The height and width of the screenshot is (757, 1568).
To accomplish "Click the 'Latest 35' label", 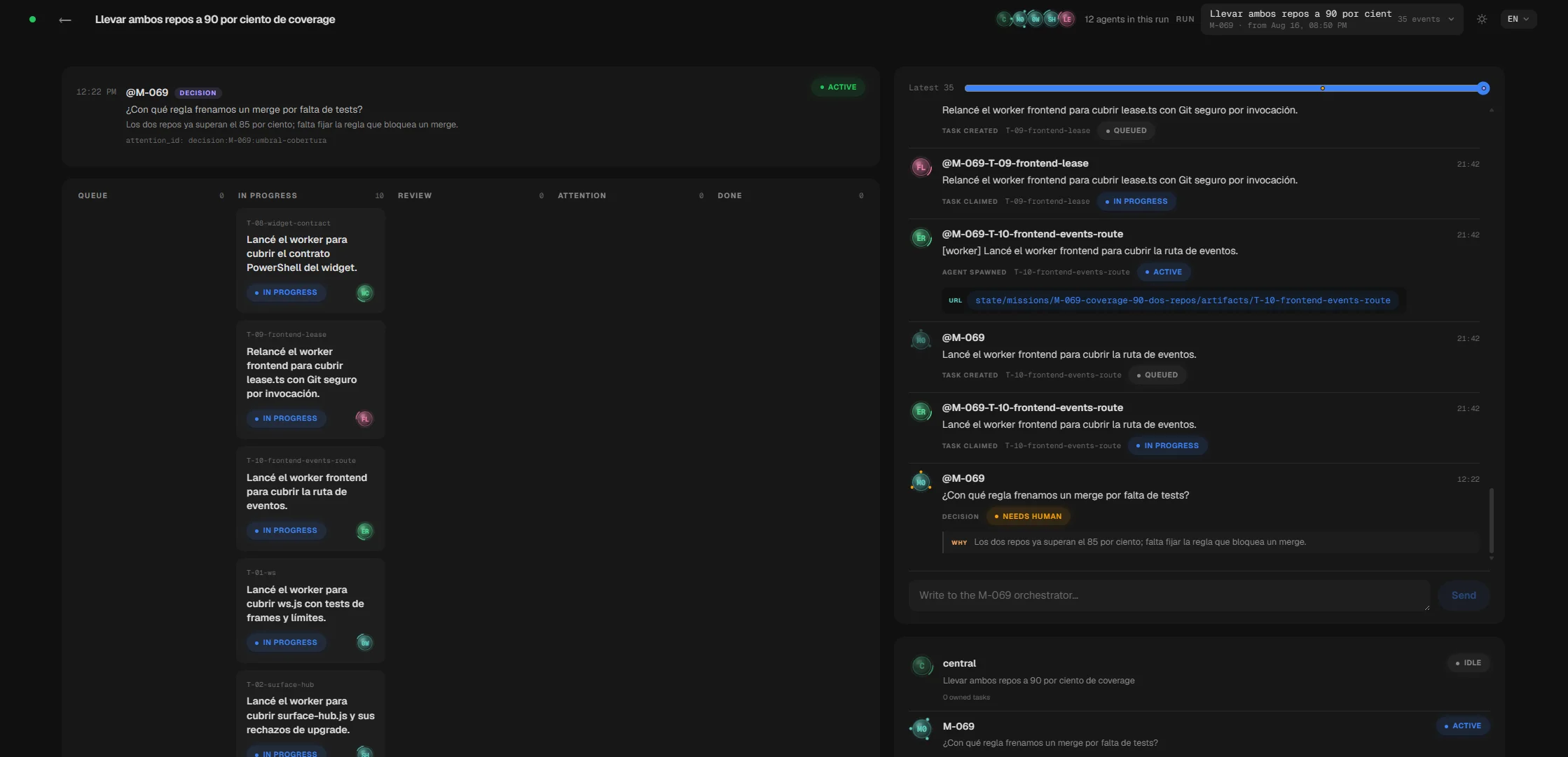I will (x=930, y=88).
